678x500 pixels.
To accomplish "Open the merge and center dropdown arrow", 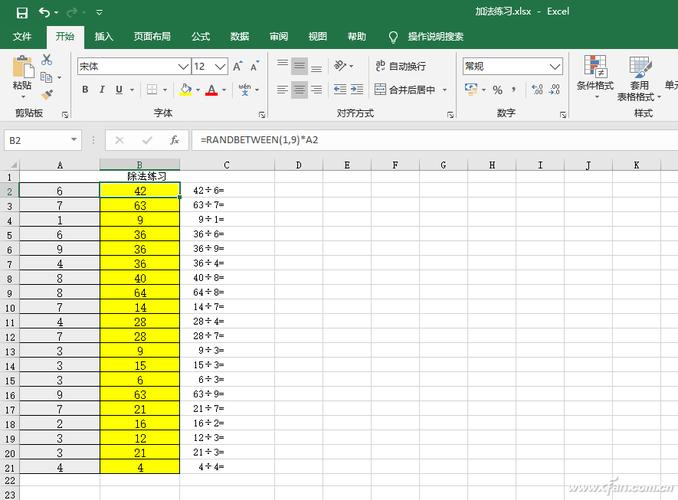I will click(444, 90).
